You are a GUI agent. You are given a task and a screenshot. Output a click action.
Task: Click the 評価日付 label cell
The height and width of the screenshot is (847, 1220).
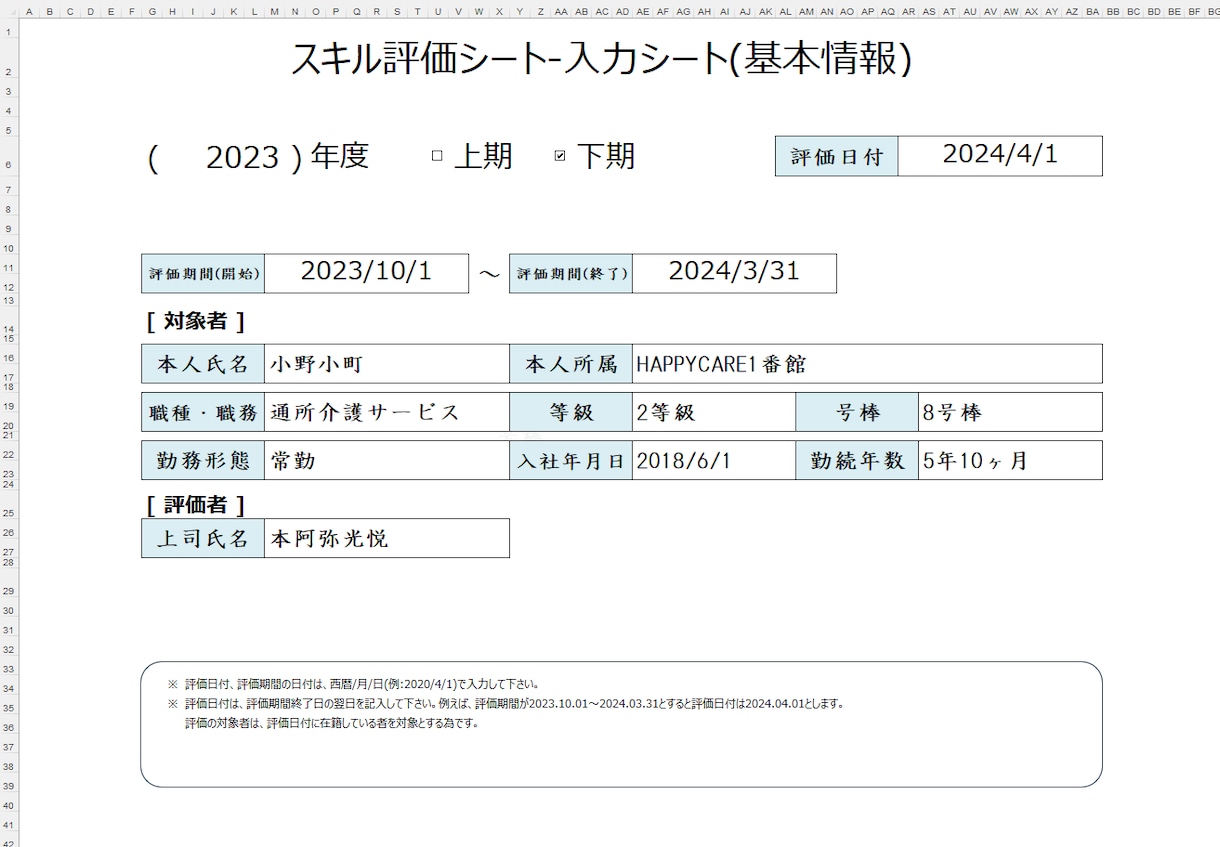click(837, 156)
